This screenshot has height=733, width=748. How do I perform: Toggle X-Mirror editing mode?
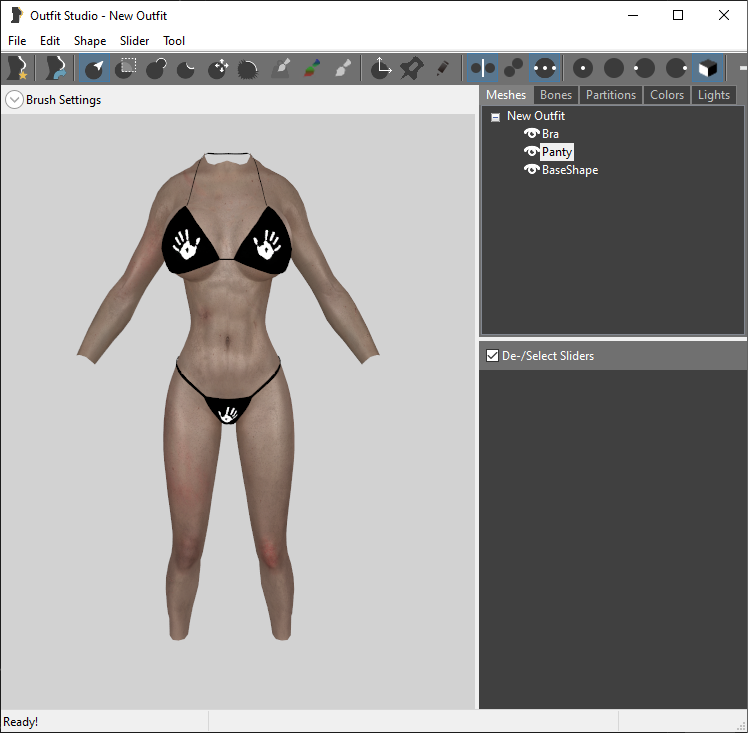(482, 68)
